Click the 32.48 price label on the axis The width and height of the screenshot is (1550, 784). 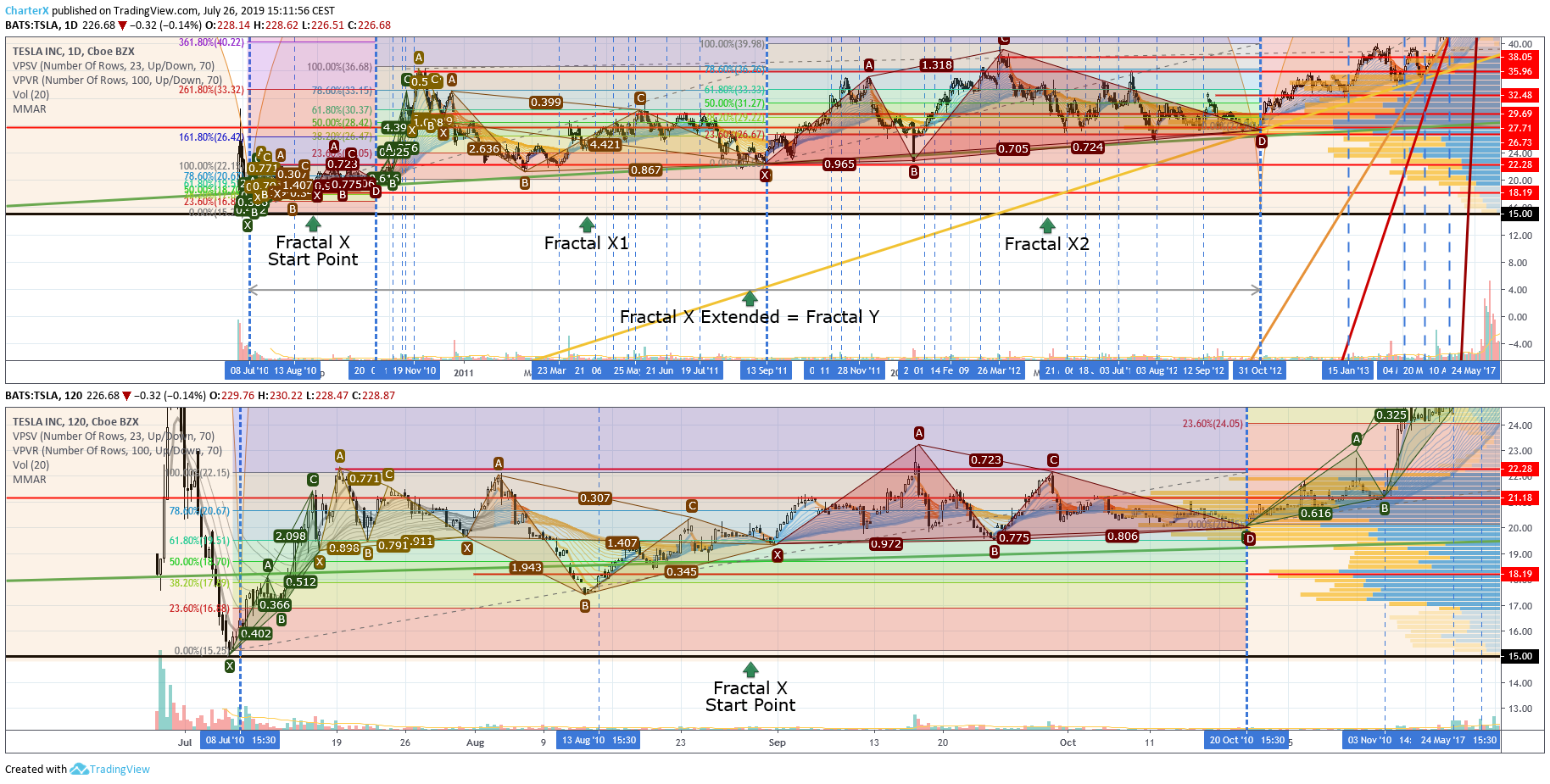(x=1520, y=96)
